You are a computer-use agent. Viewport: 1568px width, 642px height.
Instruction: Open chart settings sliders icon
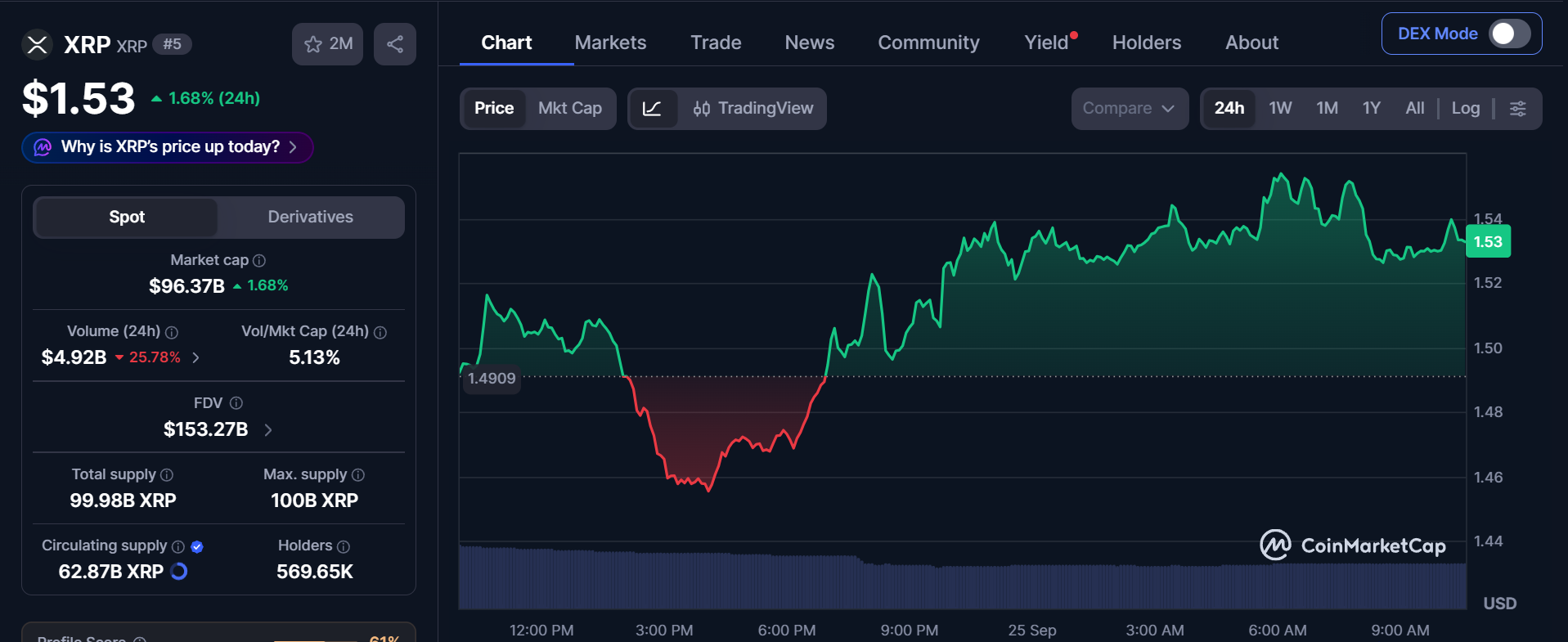(1518, 109)
